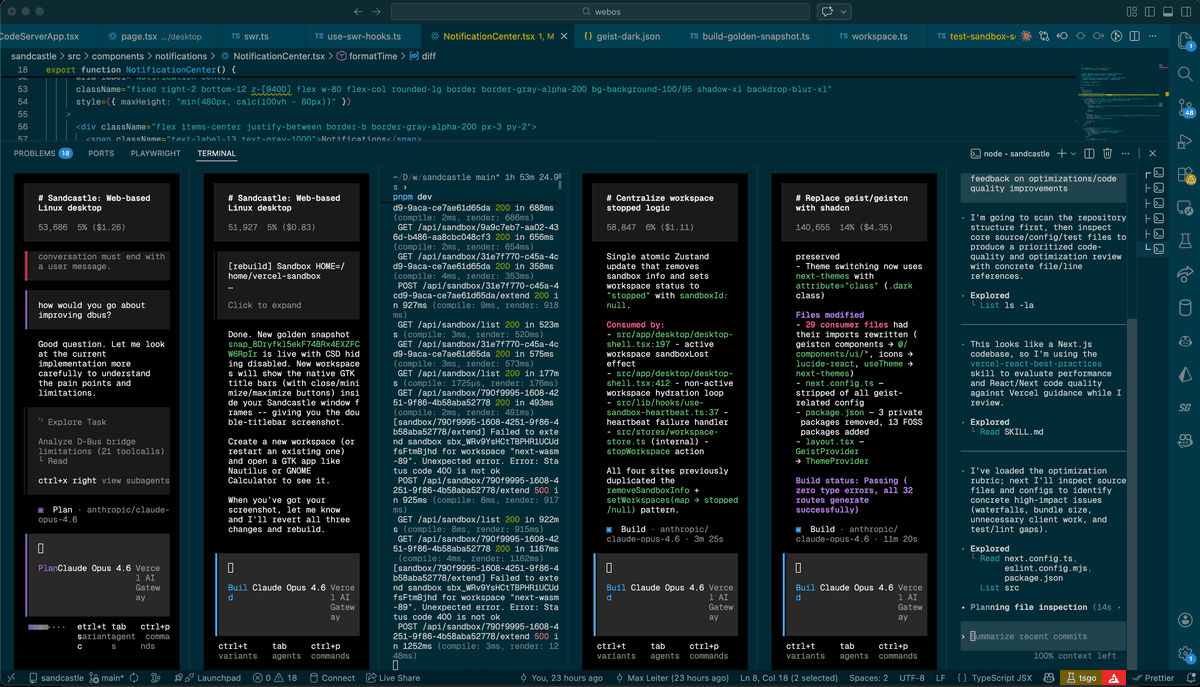Split the editor from the editor toolbar
The width and height of the screenshot is (1200, 687).
point(1134,34)
